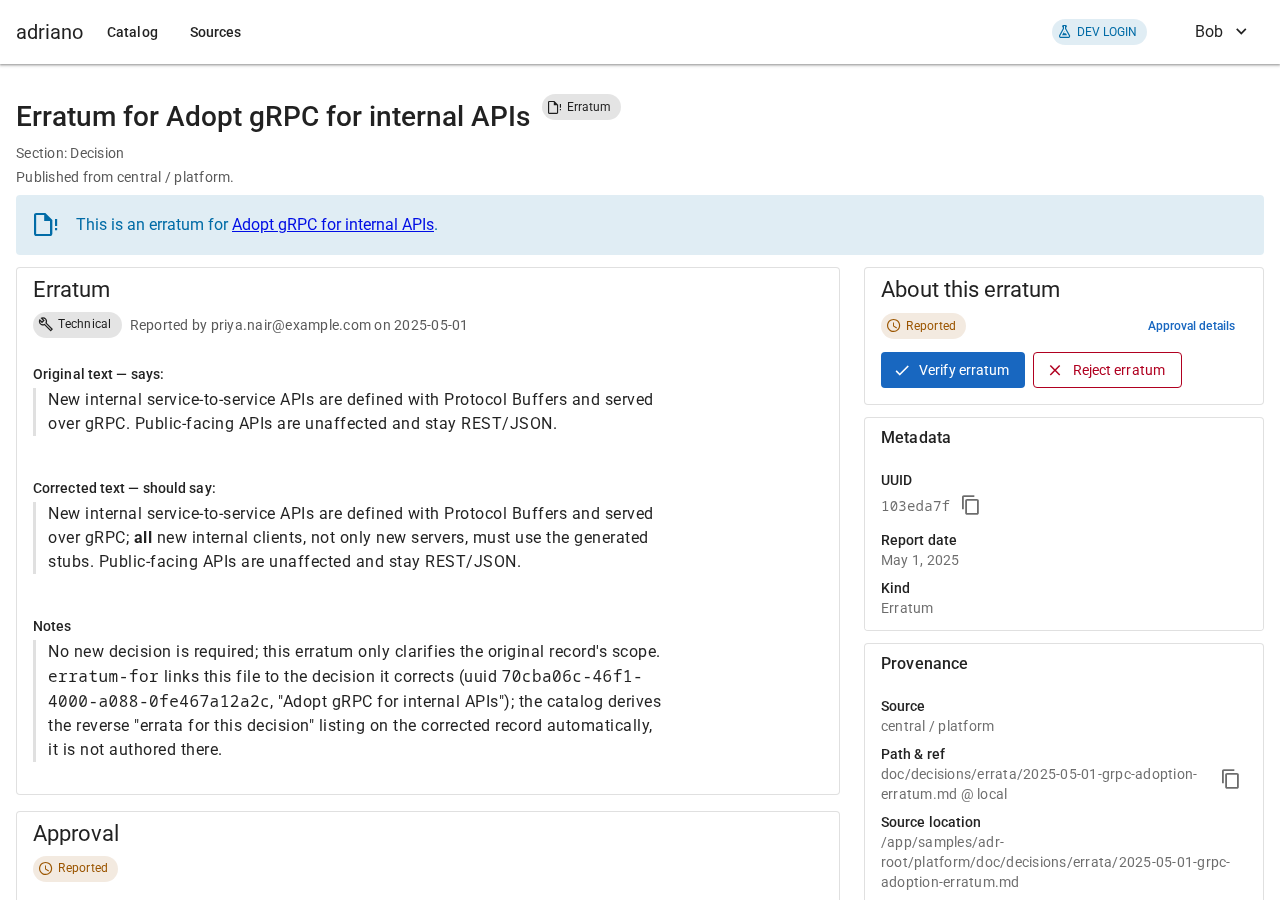Open the Sources menu

215,32
